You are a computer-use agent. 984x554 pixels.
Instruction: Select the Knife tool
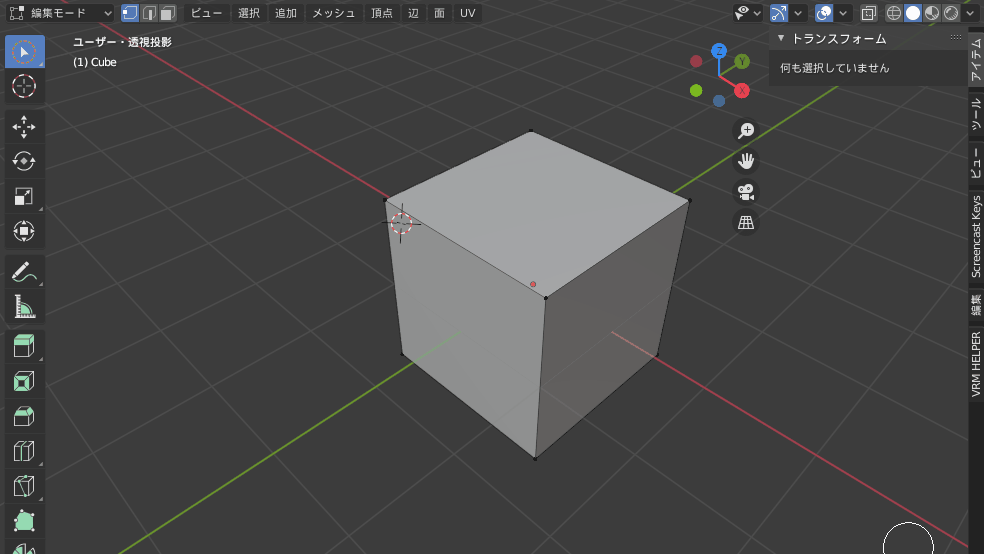(24, 486)
